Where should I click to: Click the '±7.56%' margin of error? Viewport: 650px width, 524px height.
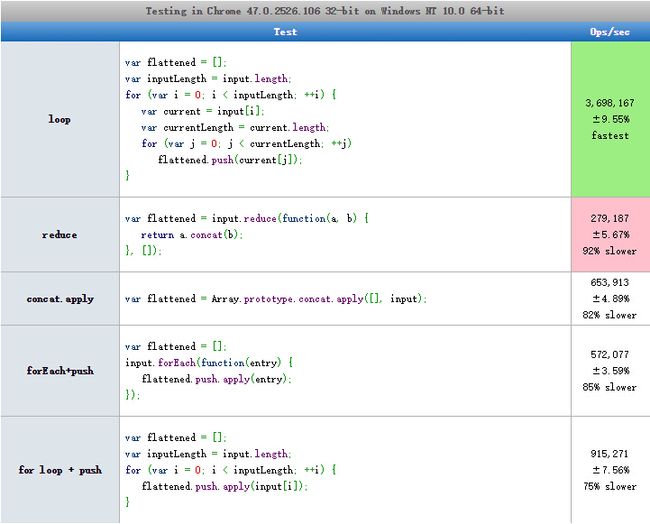[x=611, y=470]
